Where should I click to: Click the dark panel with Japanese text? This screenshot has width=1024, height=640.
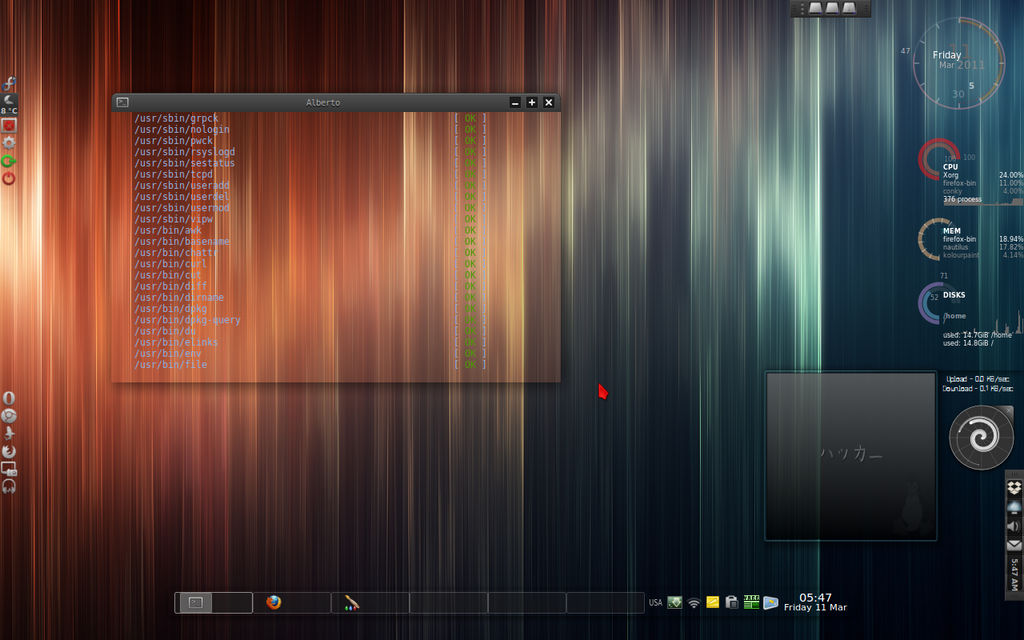(851, 456)
